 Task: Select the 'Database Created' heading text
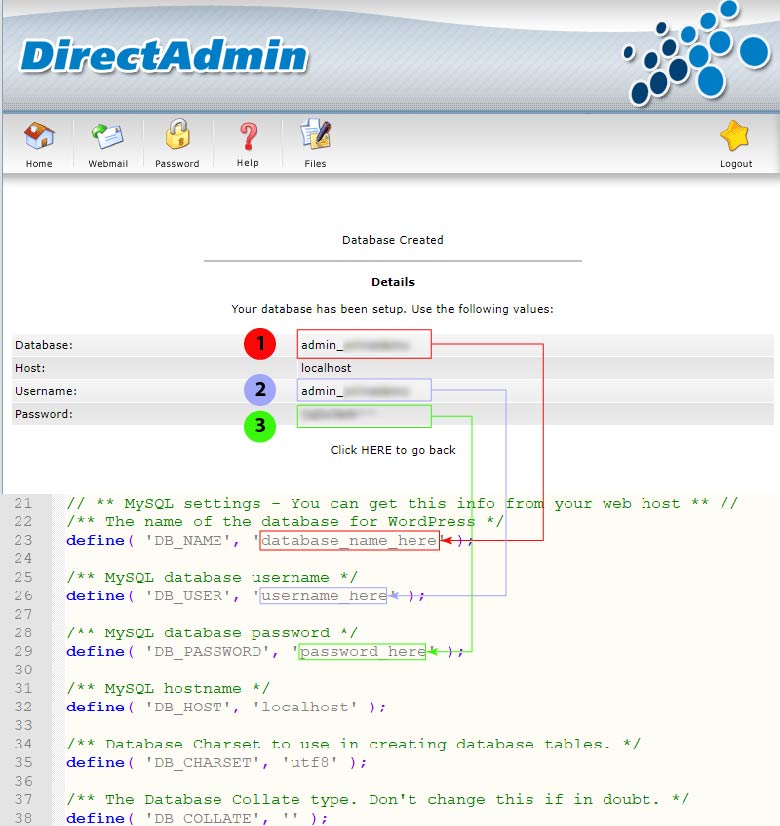(x=392, y=240)
